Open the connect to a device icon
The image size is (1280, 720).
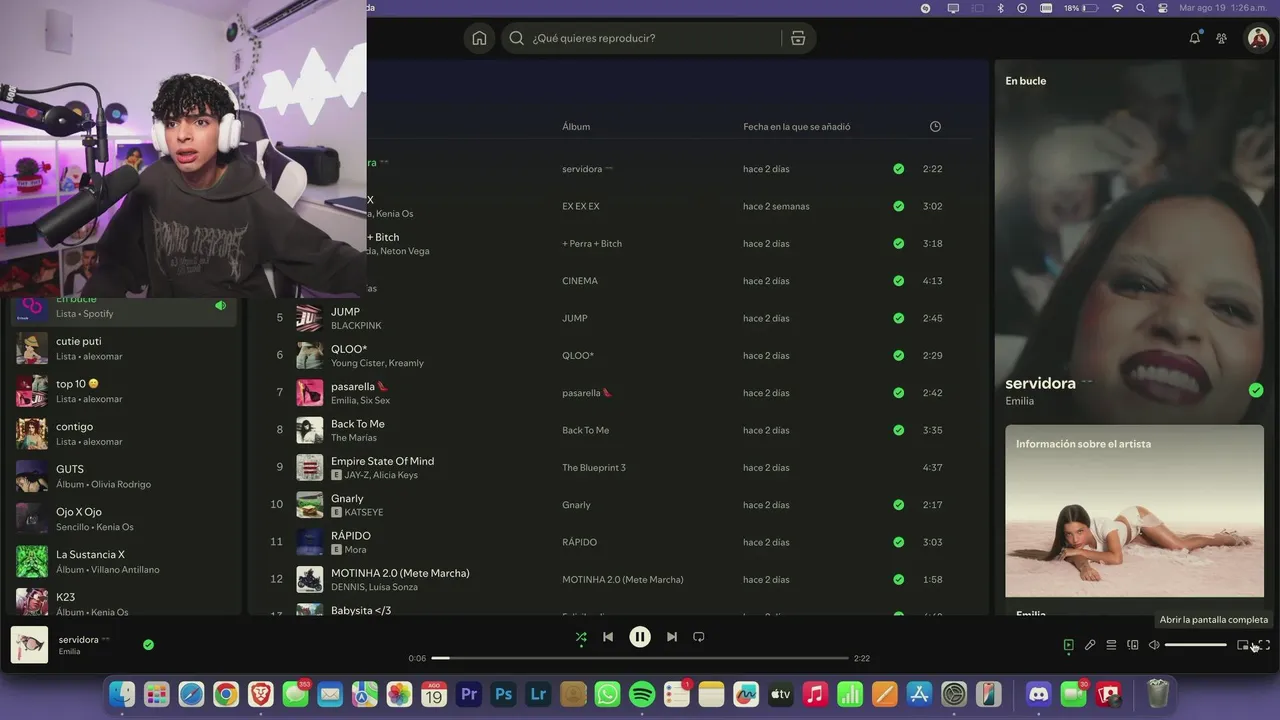pyautogui.click(x=1133, y=645)
